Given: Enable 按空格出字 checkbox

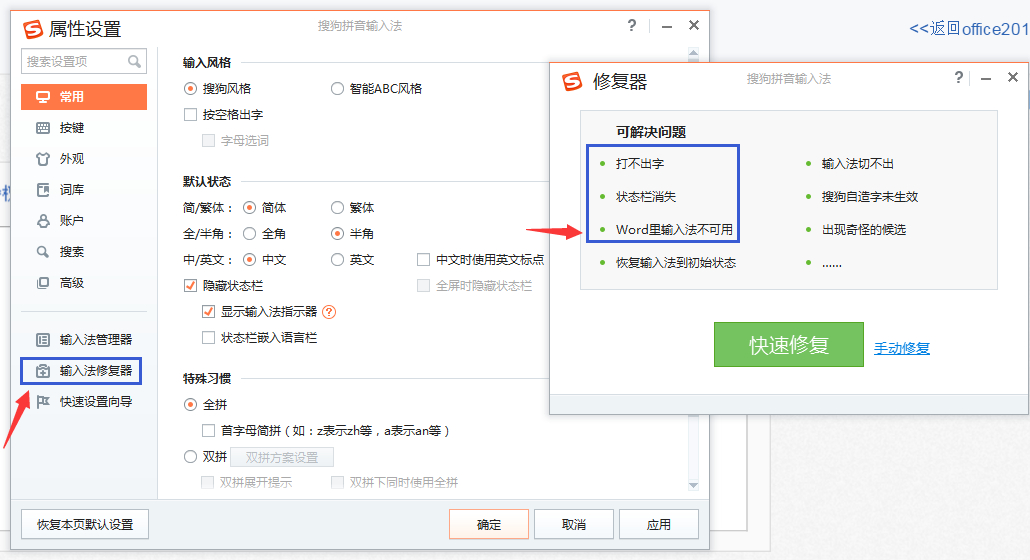Looking at the screenshot, I should [190, 115].
